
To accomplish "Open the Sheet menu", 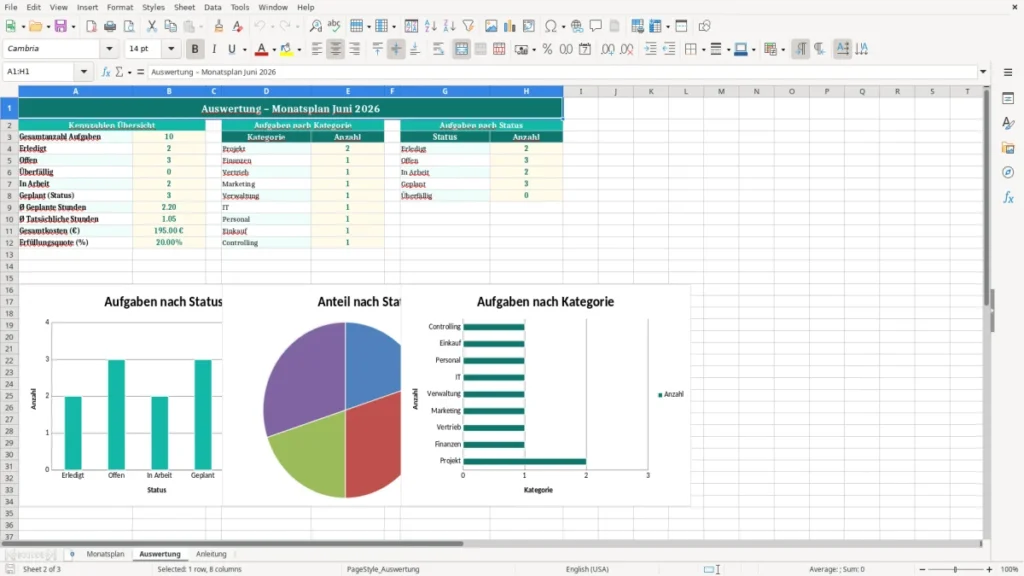I will click(184, 7).
